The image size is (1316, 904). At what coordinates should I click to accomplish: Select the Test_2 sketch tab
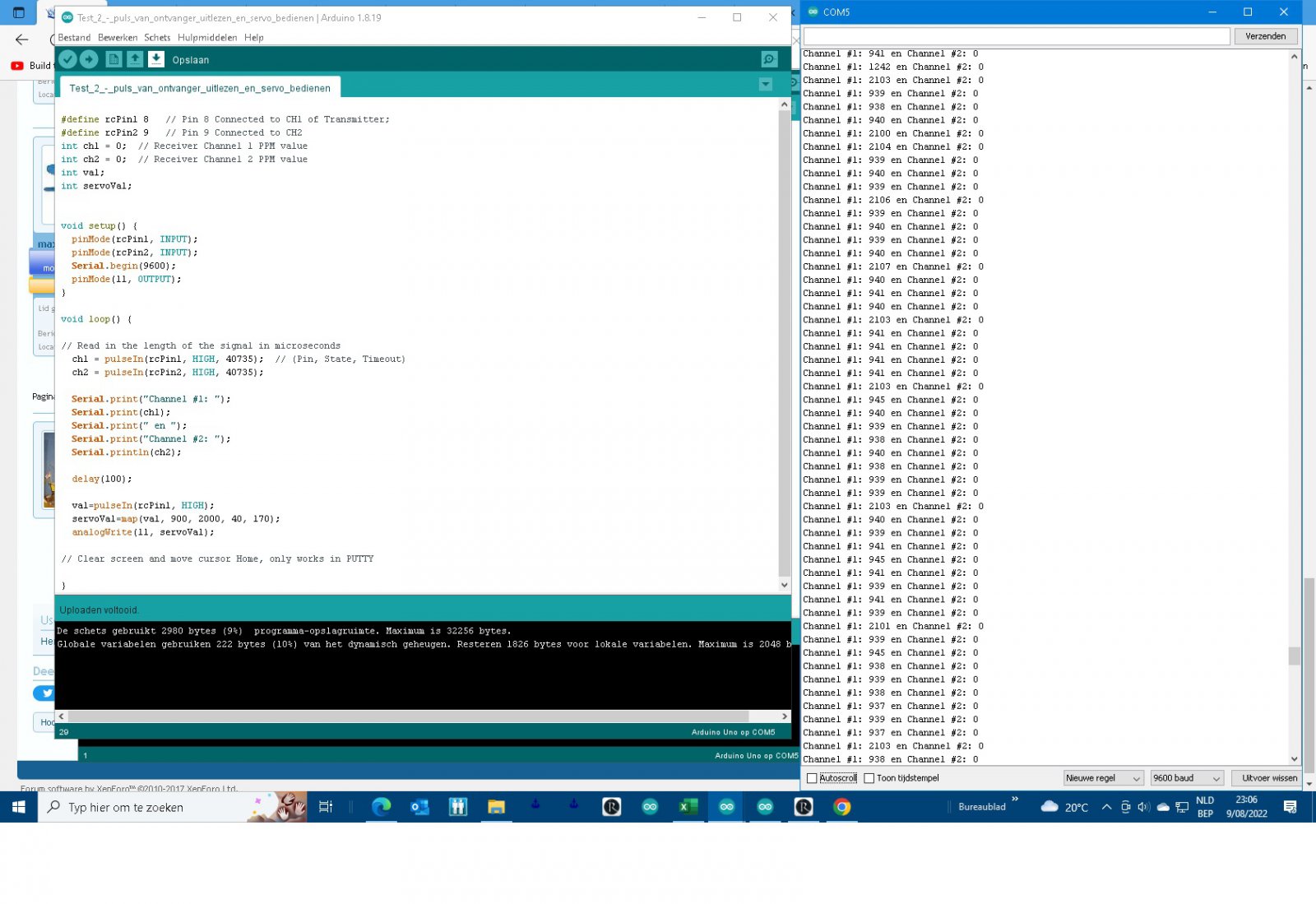pyautogui.click(x=200, y=88)
